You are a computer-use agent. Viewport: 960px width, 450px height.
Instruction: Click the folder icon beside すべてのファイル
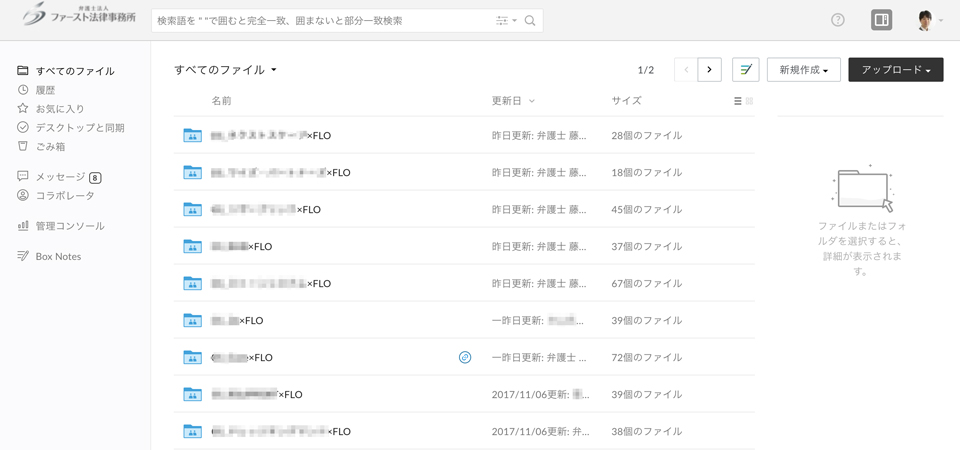coord(23,70)
